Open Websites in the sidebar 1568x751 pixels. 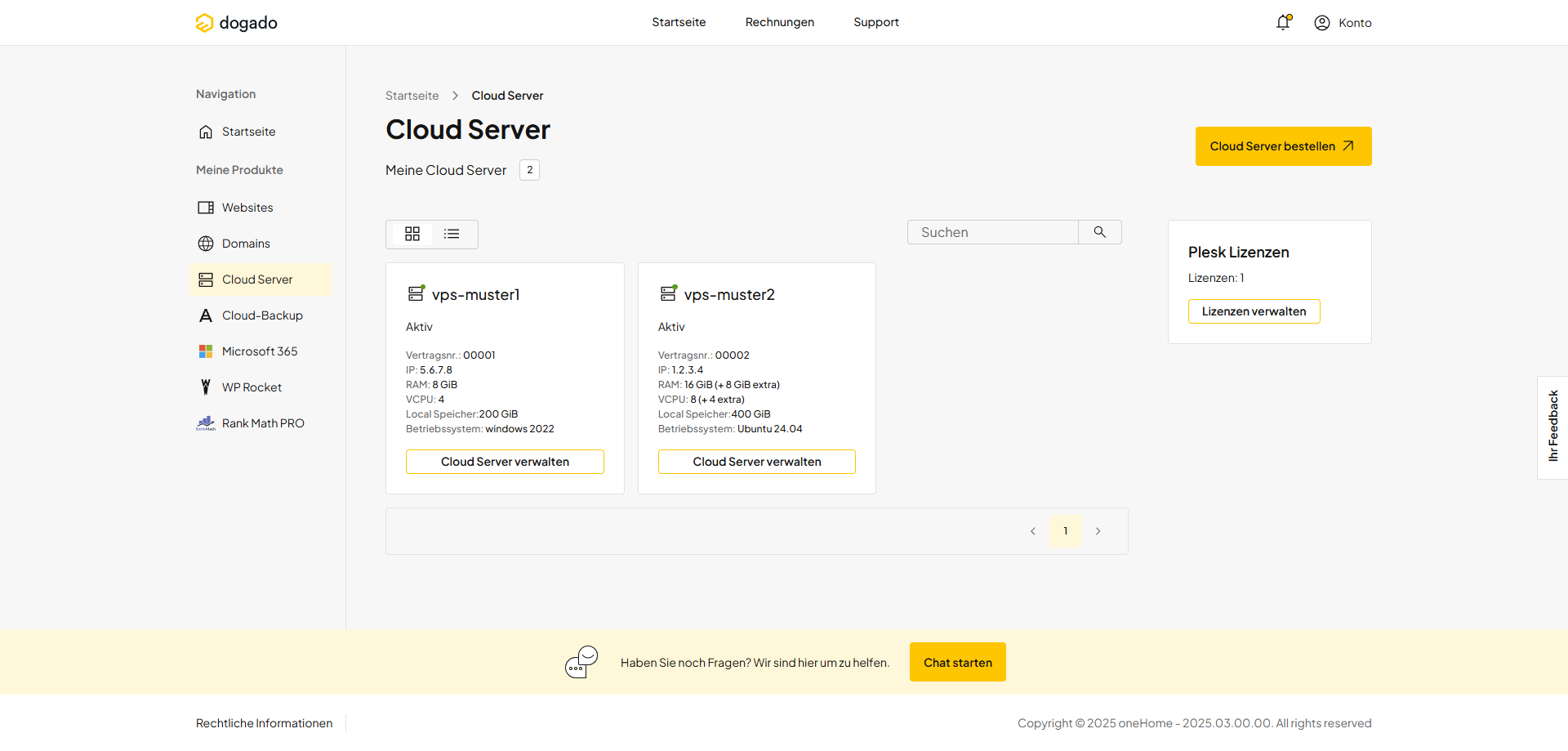[261, 208]
